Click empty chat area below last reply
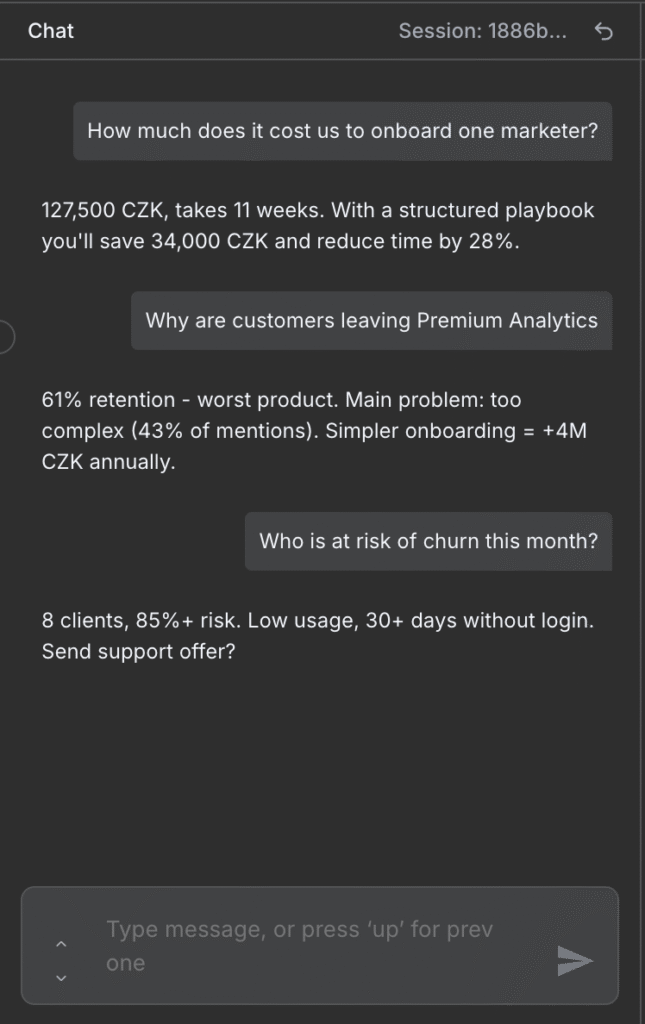This screenshot has width=645, height=1024. pos(322,770)
